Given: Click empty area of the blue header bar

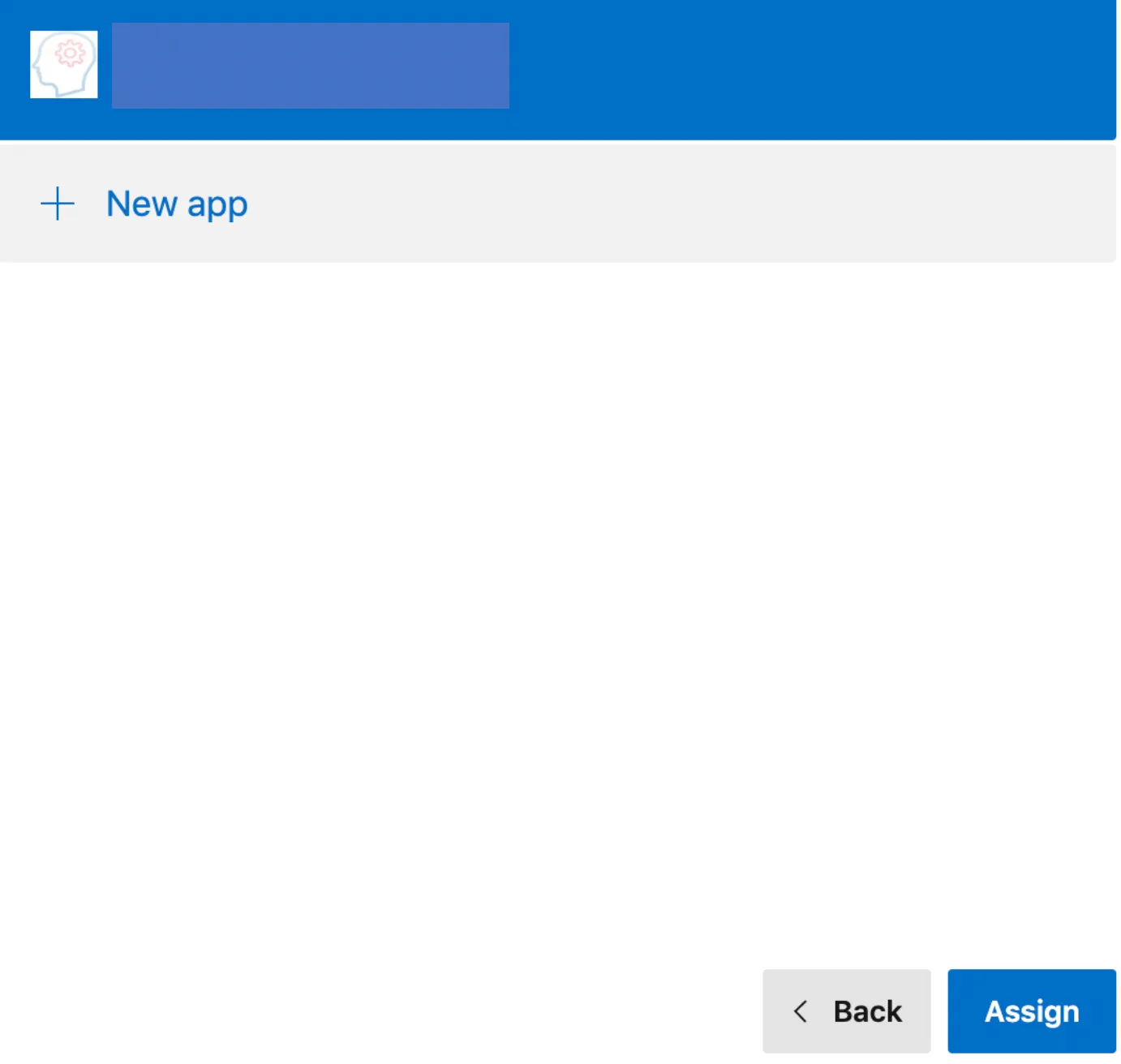Looking at the screenshot, I should 811,69.
